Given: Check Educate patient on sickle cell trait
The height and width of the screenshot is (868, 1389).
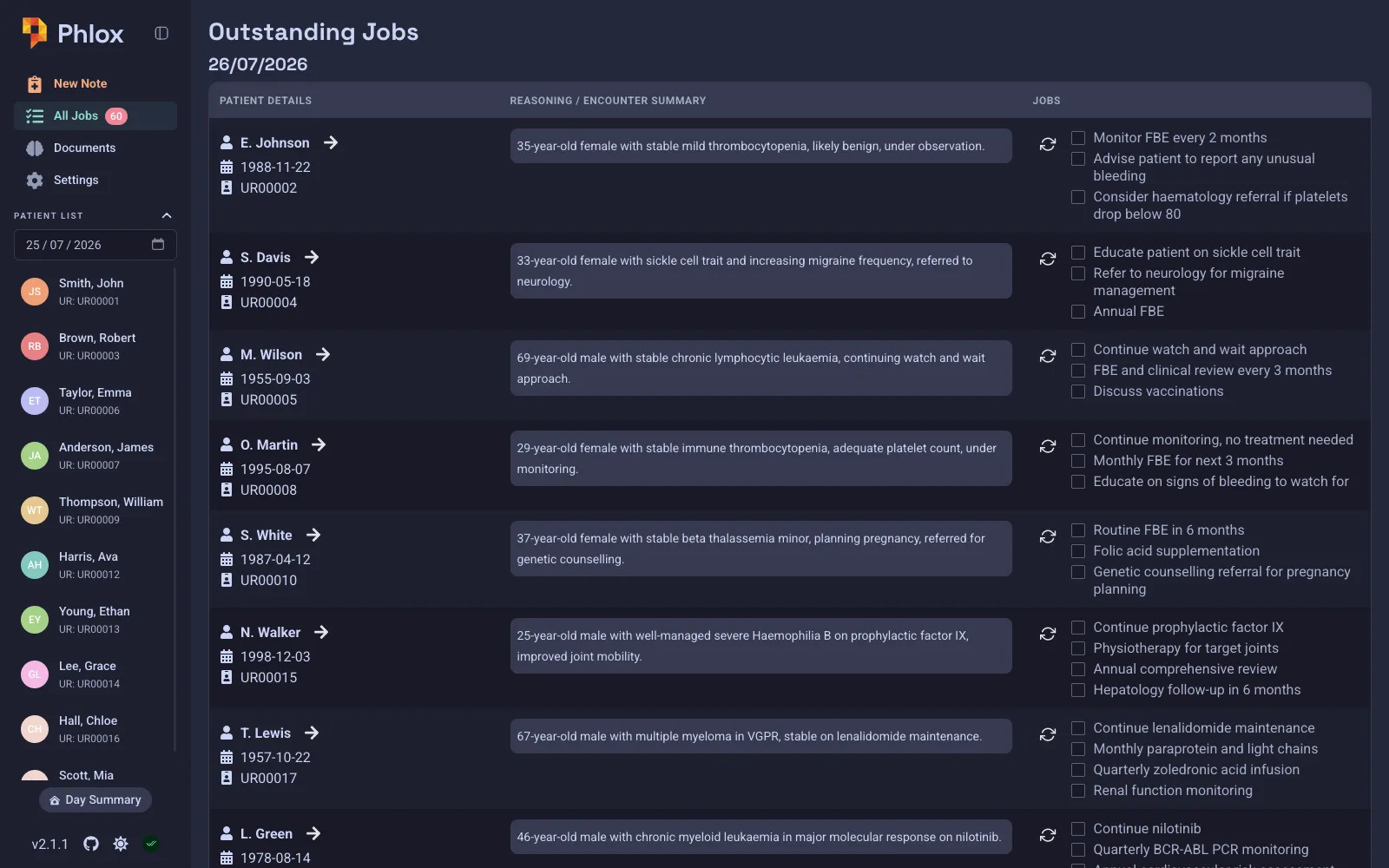Looking at the screenshot, I should [1078, 253].
